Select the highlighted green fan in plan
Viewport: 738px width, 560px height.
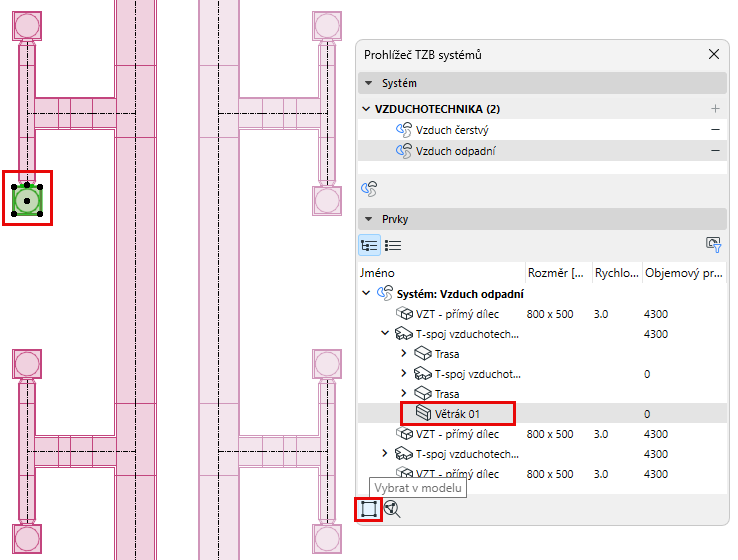27,200
